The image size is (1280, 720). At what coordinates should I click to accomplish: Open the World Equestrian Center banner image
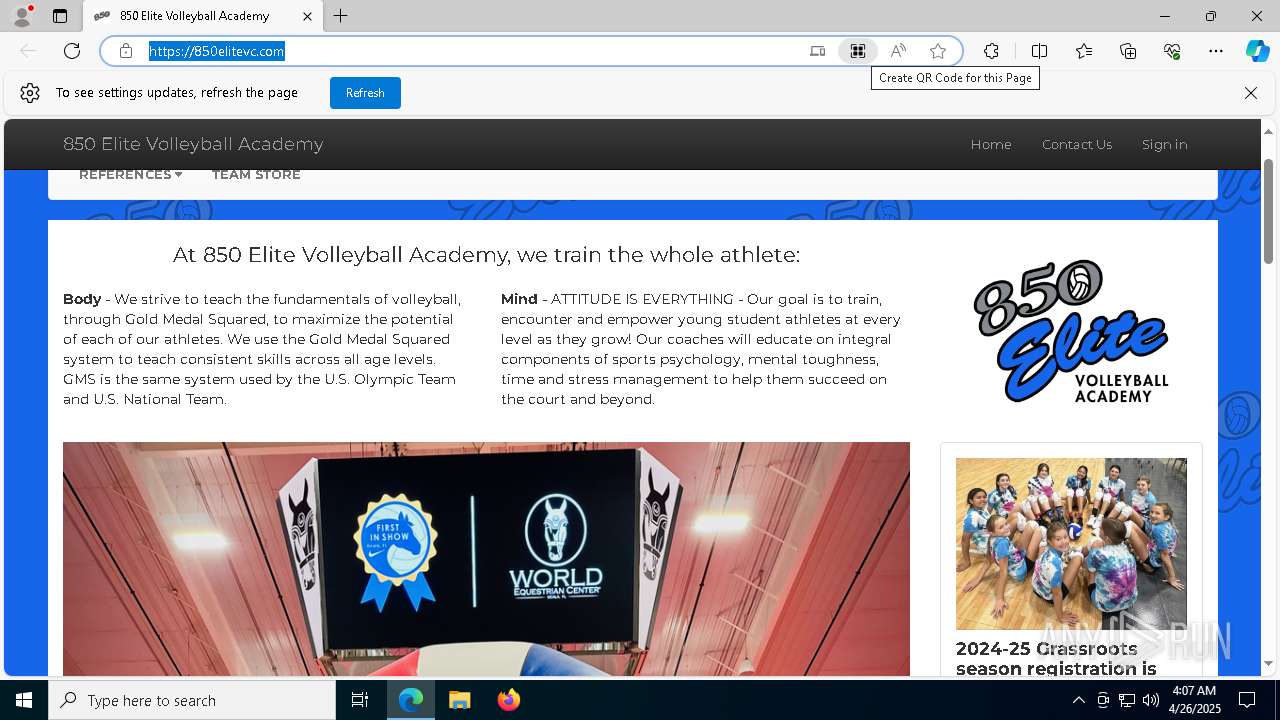point(486,559)
